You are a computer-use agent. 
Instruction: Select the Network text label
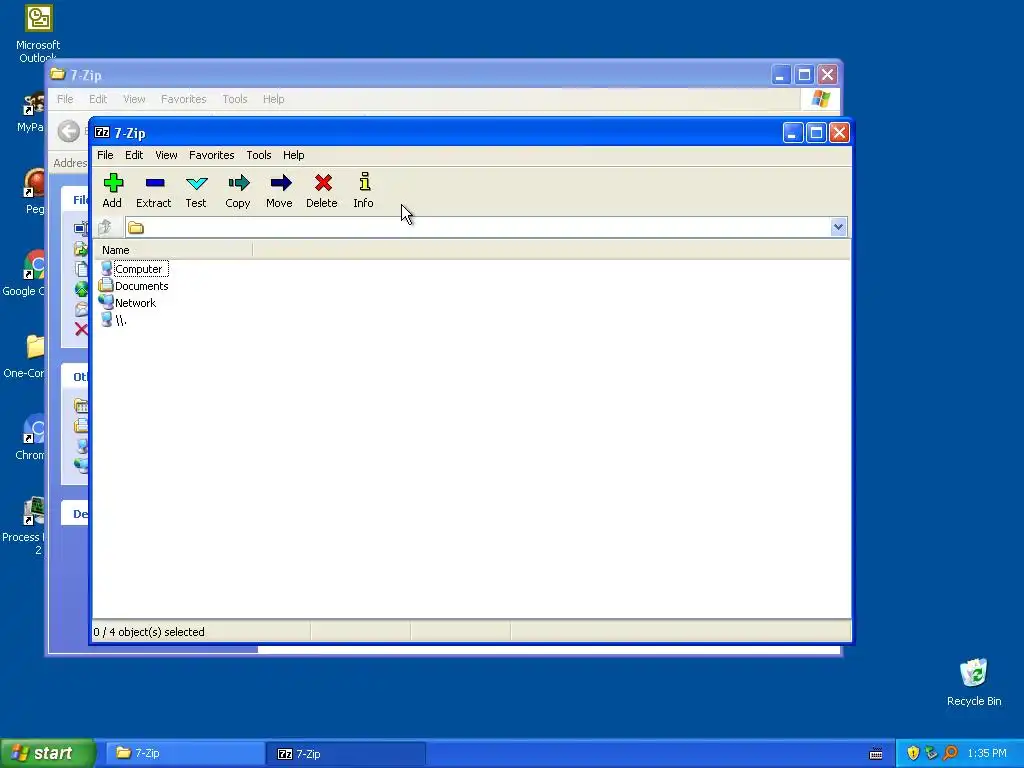pos(135,303)
